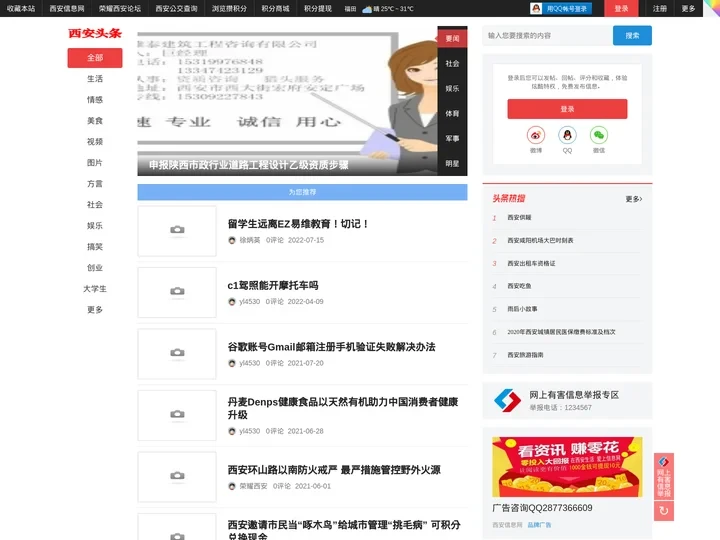Switch slider to 体育 tab
The width and height of the screenshot is (720, 540).
coord(452,113)
